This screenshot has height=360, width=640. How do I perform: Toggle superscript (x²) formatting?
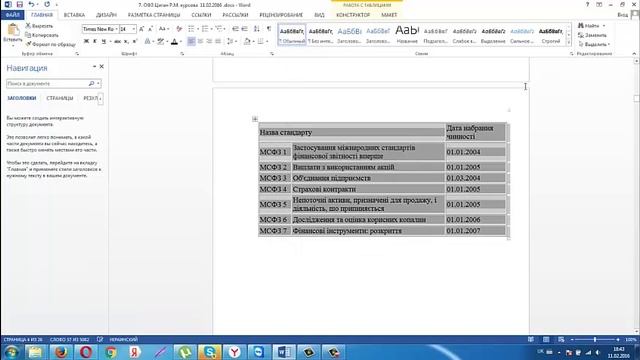(x=135, y=41)
